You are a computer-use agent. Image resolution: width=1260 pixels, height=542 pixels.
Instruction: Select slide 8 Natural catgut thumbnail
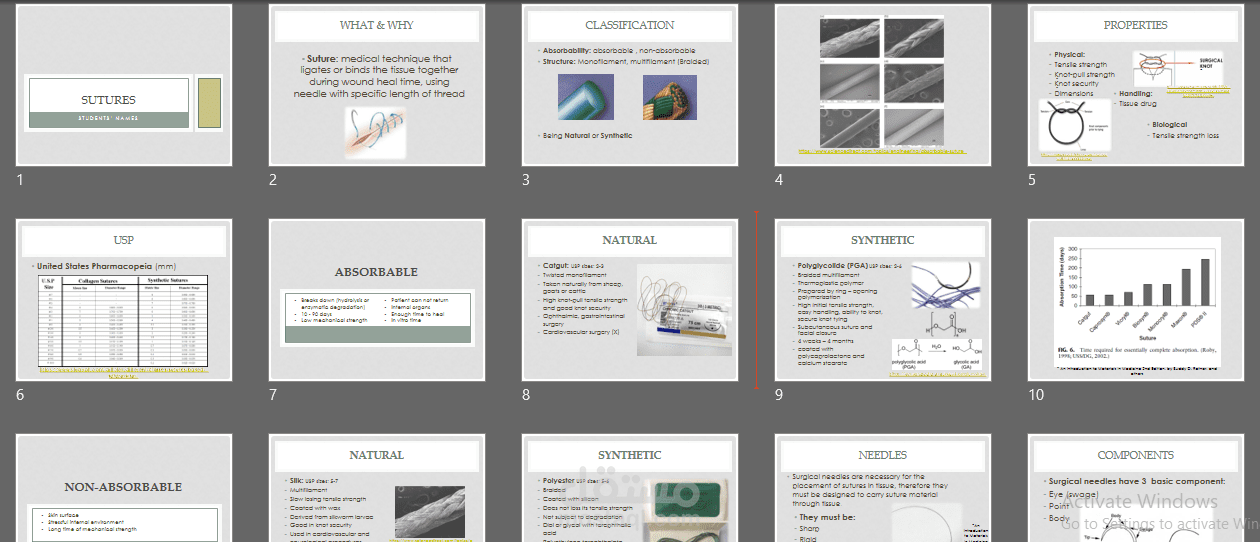[630, 299]
